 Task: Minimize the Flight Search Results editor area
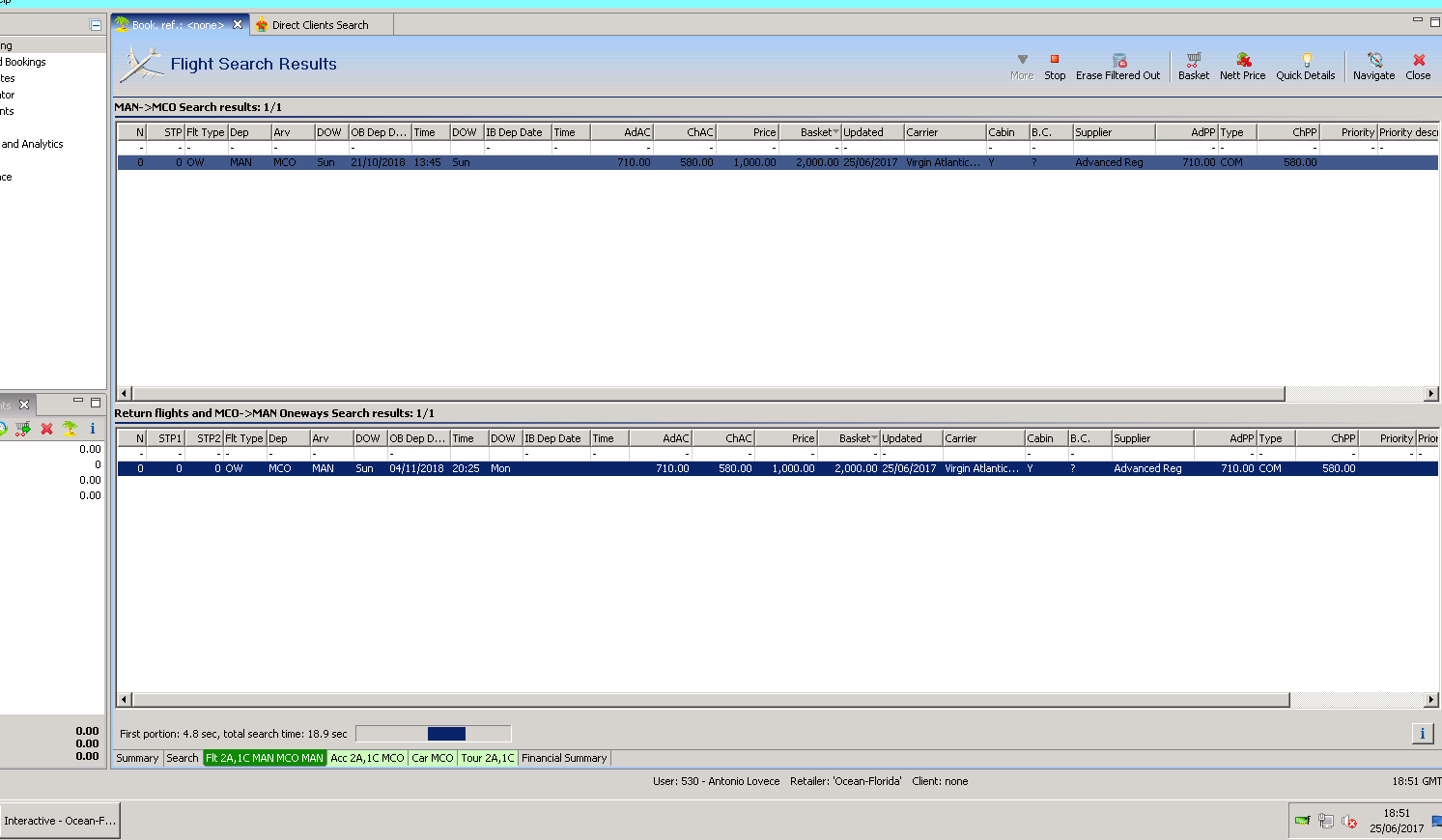point(1418,20)
